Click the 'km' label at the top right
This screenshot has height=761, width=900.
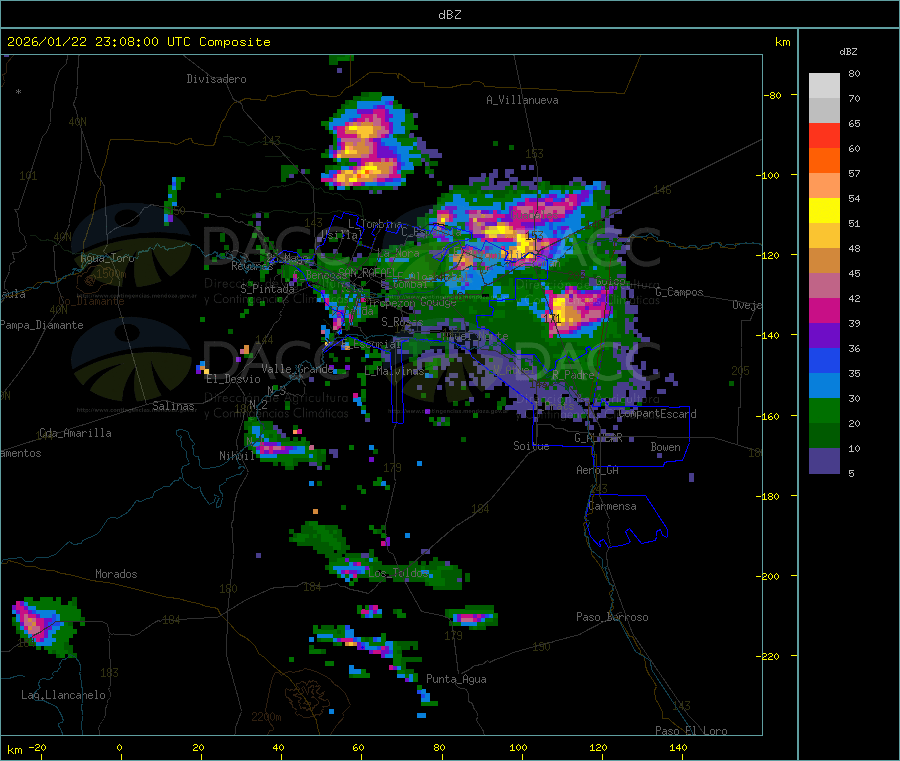tap(782, 42)
